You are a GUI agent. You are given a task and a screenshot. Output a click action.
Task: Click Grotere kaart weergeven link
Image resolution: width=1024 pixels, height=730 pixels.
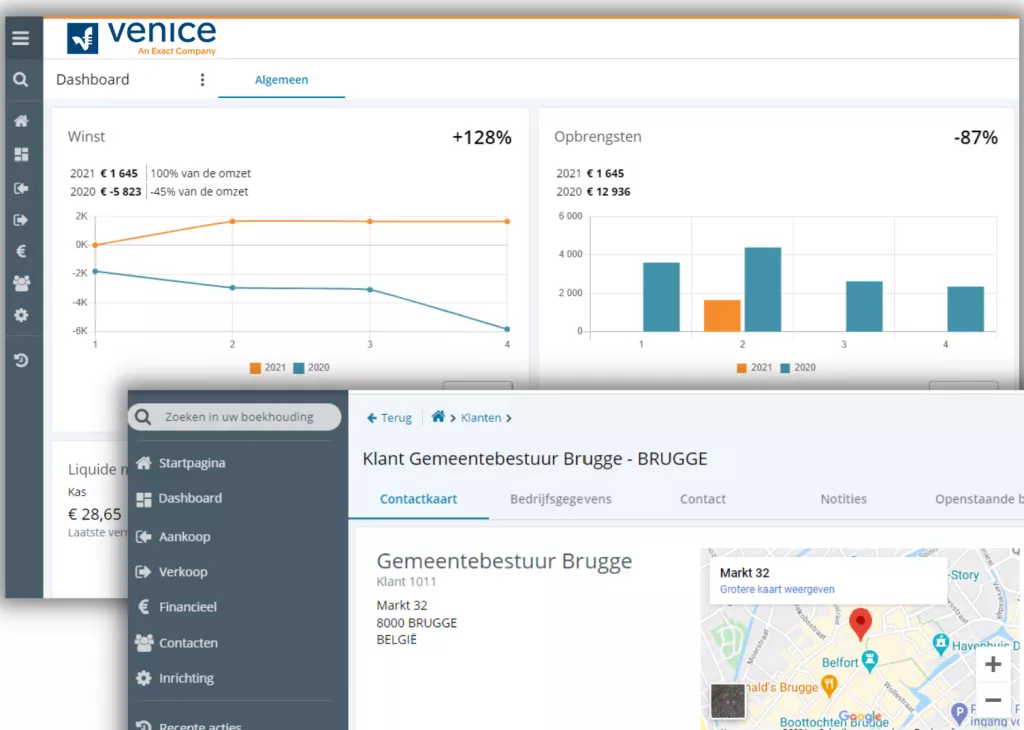click(x=777, y=590)
